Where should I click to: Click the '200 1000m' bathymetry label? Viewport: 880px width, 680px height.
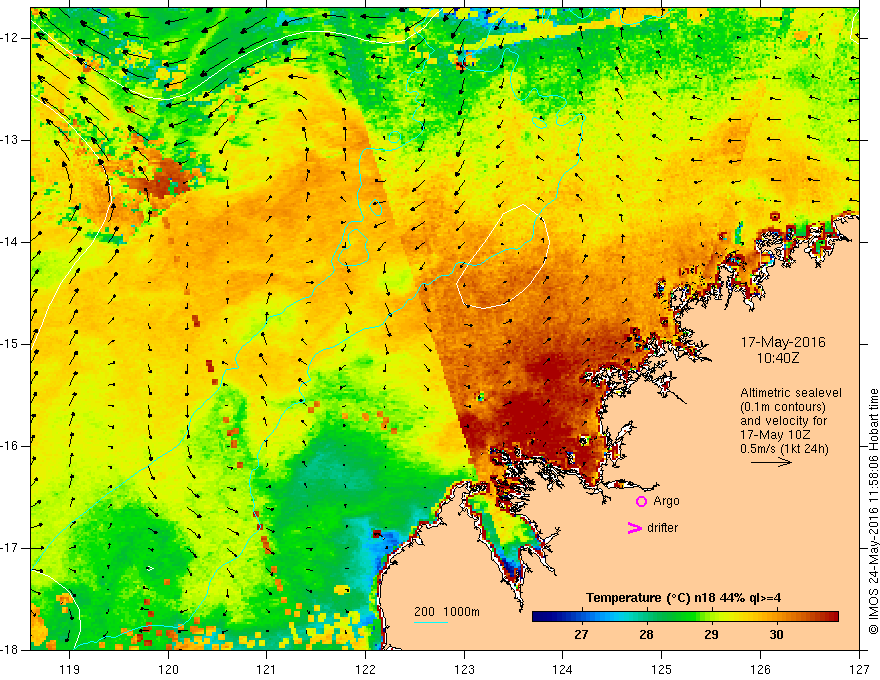coord(447,612)
